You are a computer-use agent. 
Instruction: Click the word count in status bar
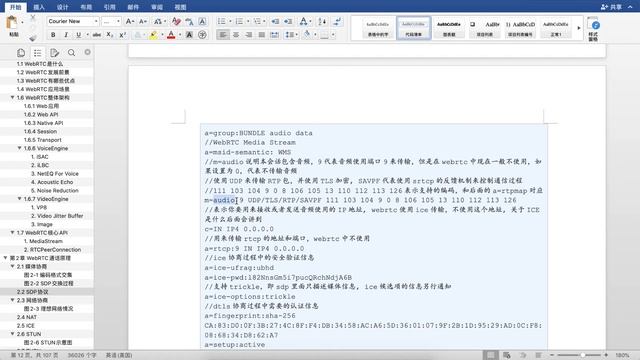tap(82, 355)
